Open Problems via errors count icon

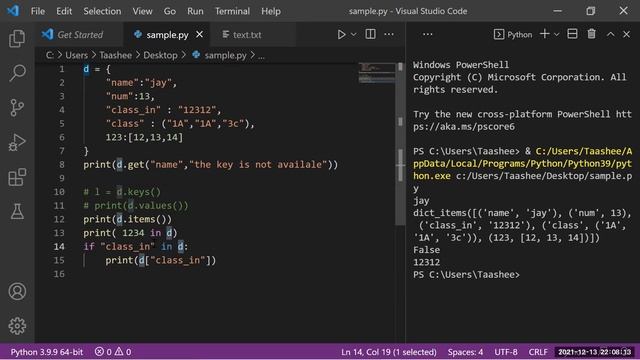pos(103,352)
